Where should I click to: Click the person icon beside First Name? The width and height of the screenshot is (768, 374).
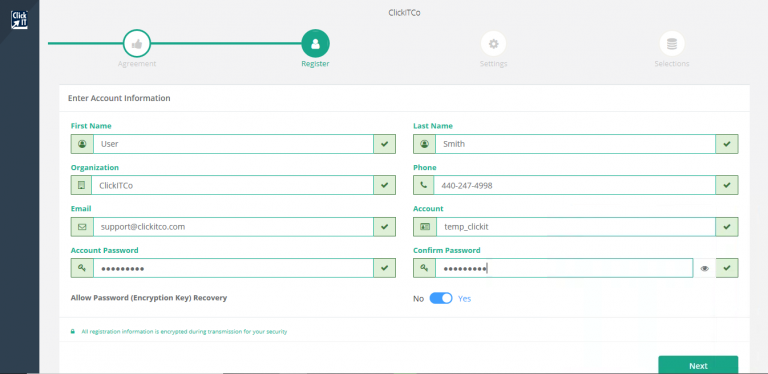coord(82,144)
